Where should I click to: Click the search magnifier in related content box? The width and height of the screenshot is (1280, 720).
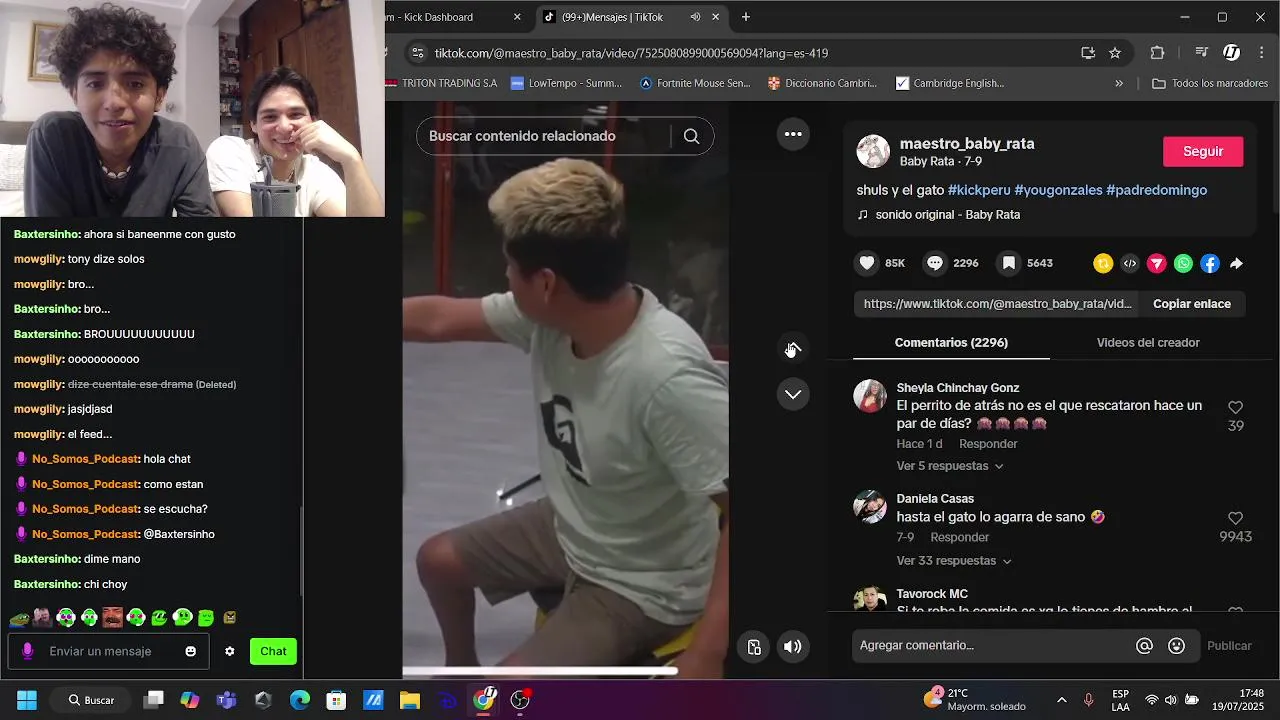pos(691,136)
